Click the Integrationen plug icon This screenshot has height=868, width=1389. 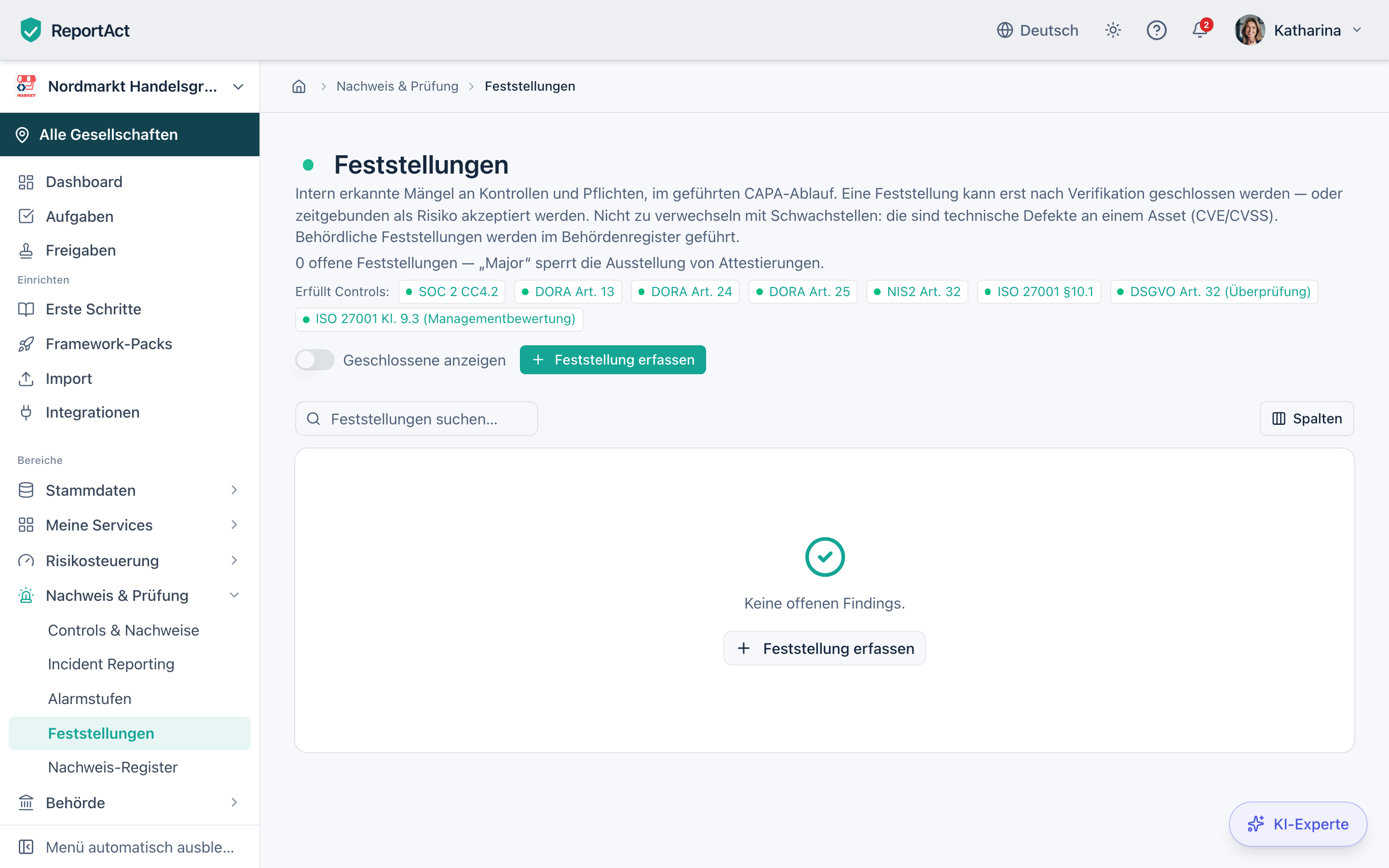26,412
